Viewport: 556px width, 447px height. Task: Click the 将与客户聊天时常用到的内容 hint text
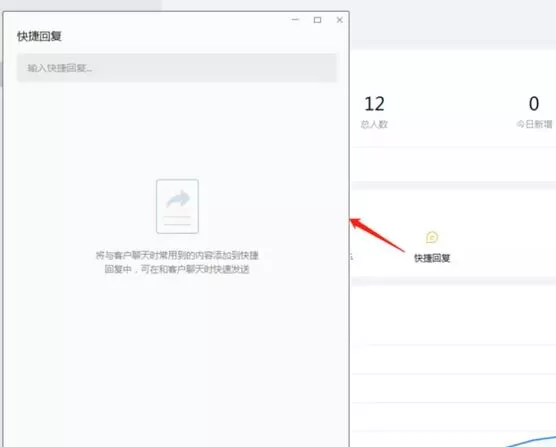pos(177,262)
